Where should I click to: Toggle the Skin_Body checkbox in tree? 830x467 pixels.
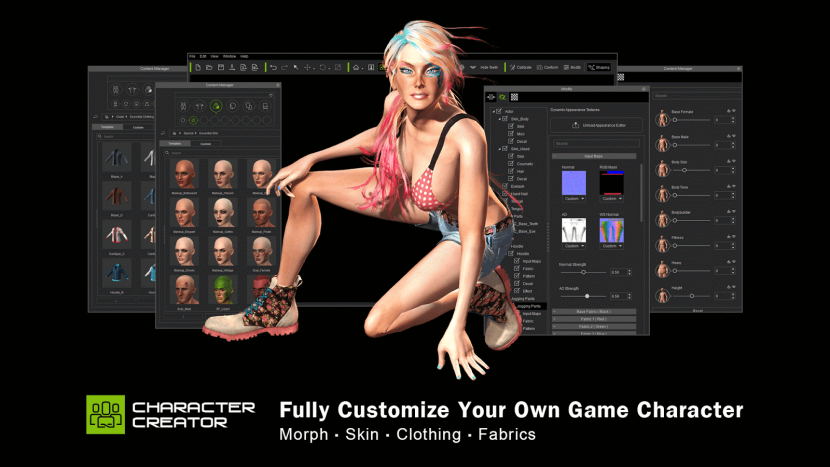point(505,118)
